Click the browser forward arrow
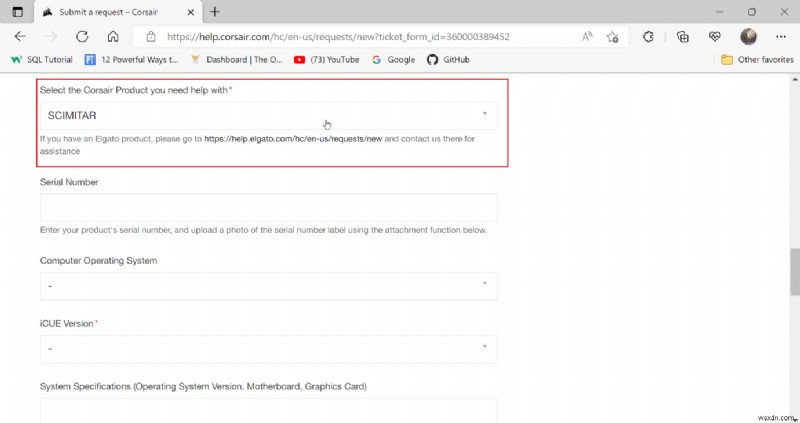Screen dimensions: 800x423 pyautogui.click(x=51, y=37)
